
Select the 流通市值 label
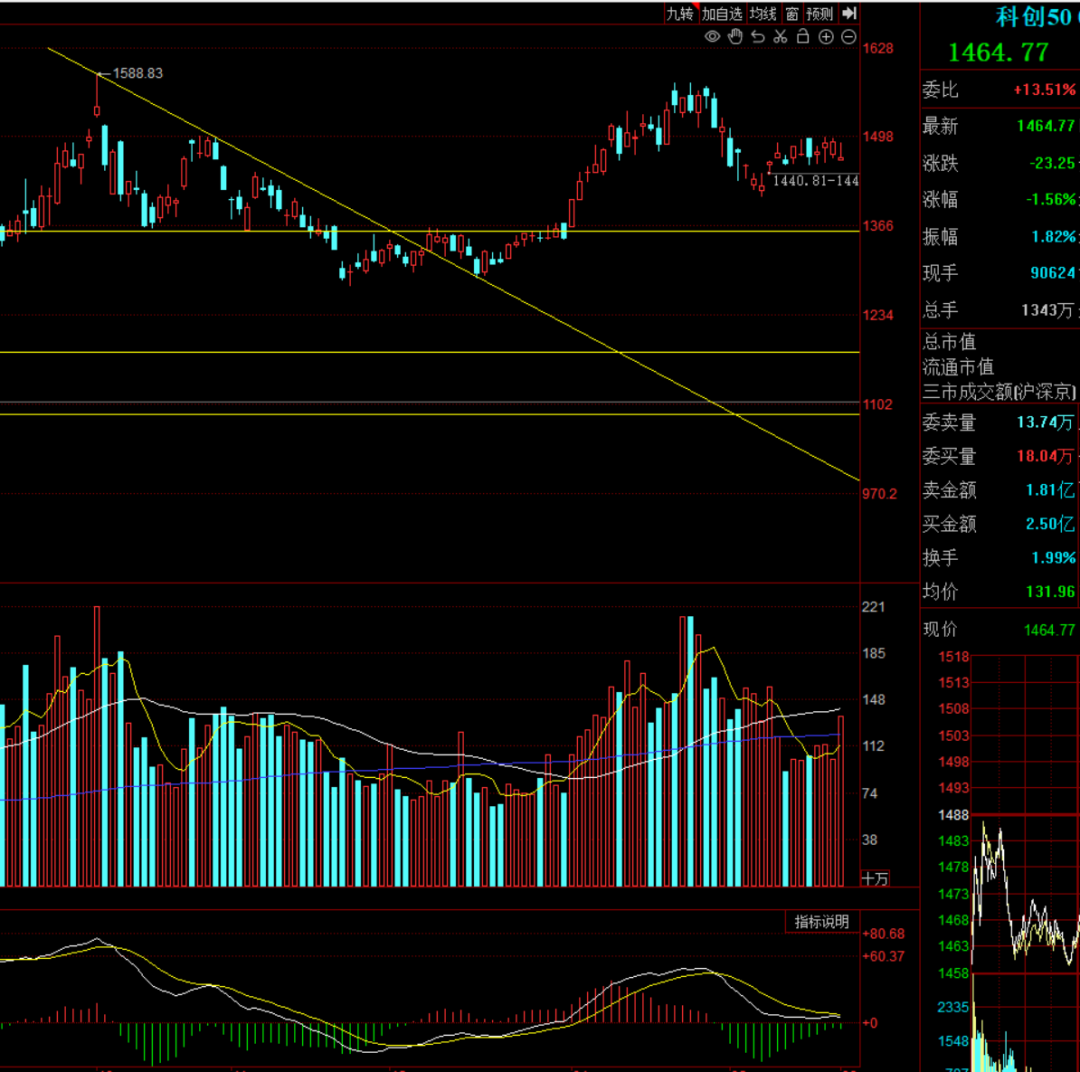coord(958,367)
